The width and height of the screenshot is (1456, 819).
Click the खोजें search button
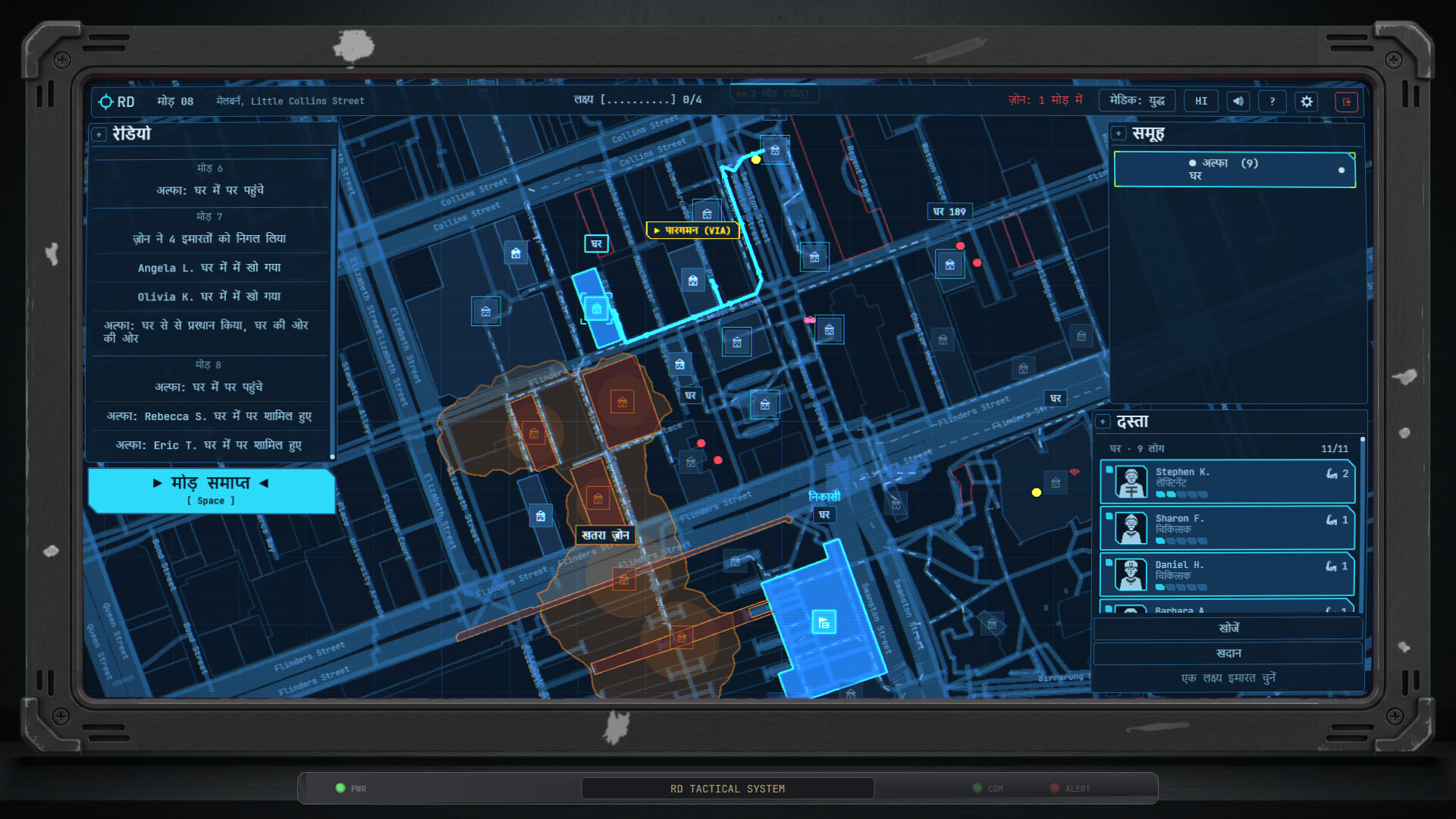(1228, 628)
